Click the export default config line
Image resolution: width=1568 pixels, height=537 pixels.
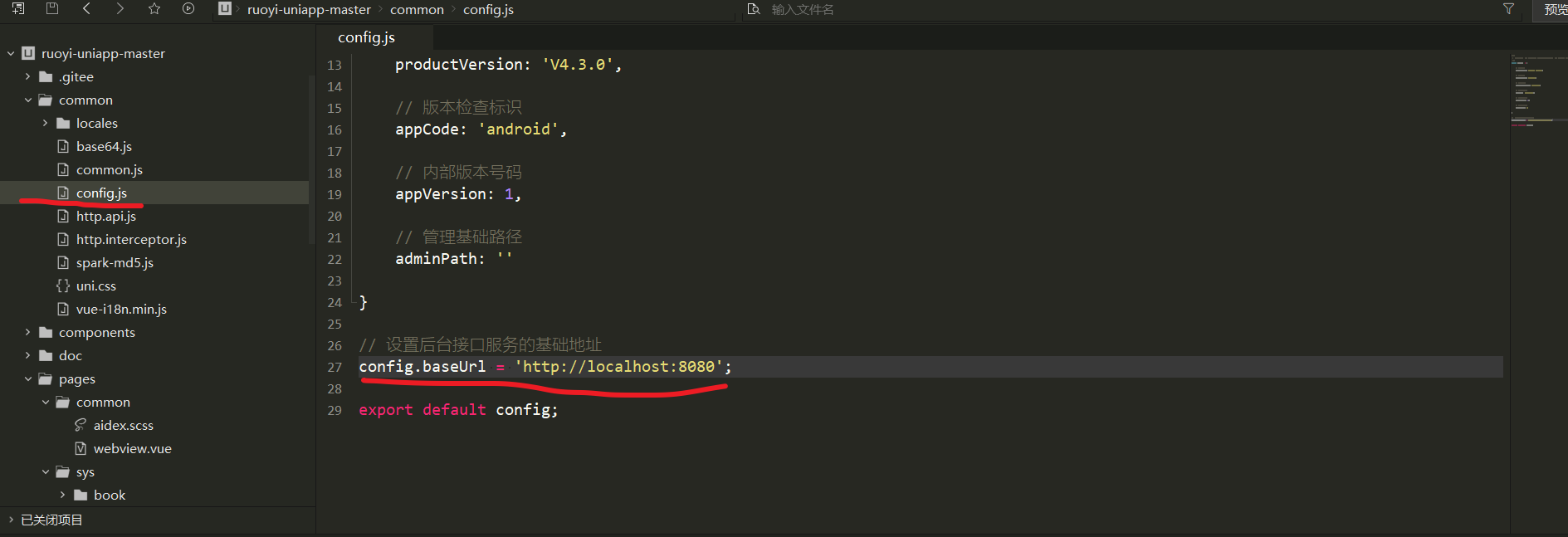(458, 410)
